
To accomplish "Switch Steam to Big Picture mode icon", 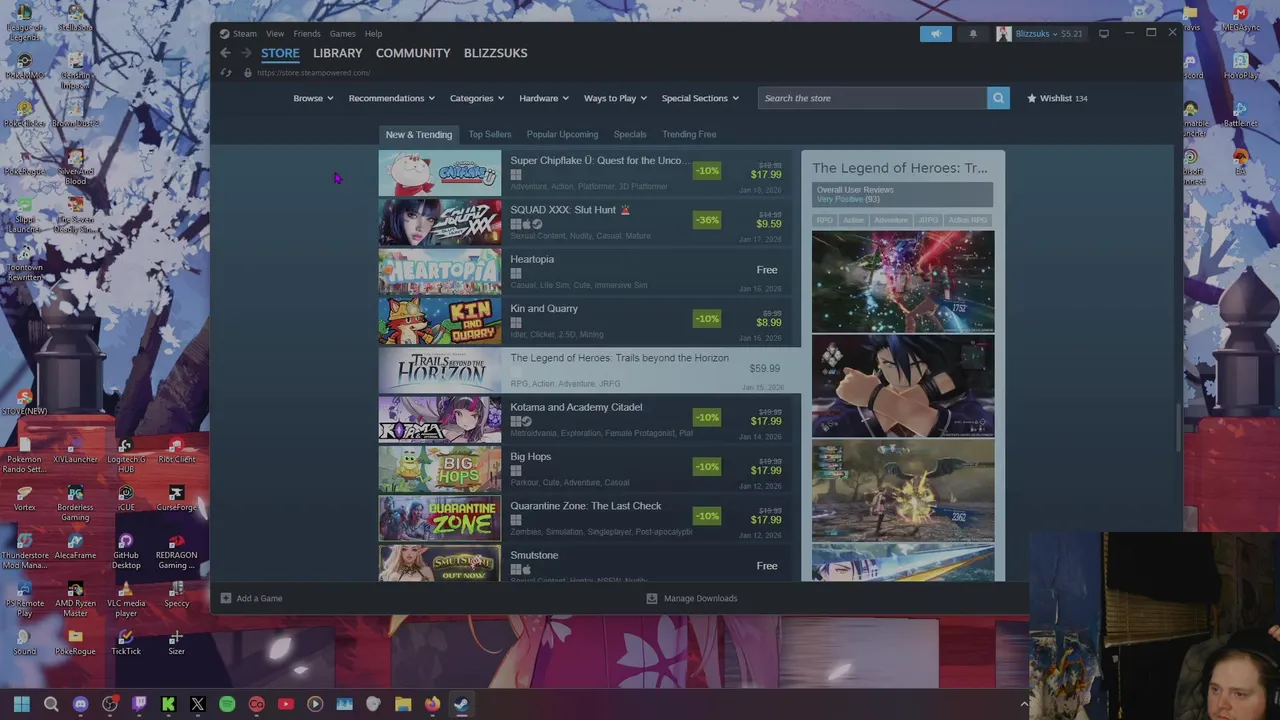I will pyautogui.click(x=1104, y=33).
